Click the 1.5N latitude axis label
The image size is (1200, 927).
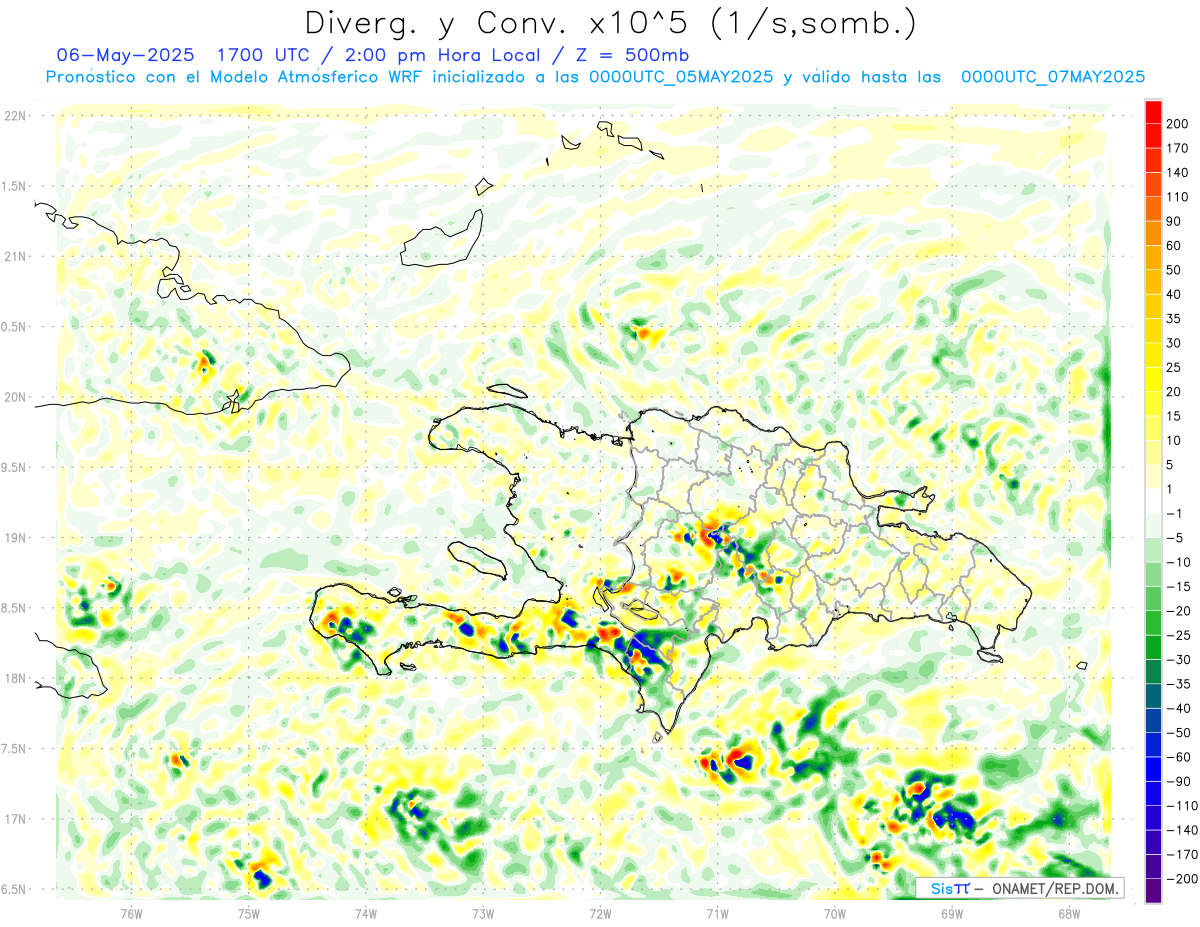coord(14,186)
